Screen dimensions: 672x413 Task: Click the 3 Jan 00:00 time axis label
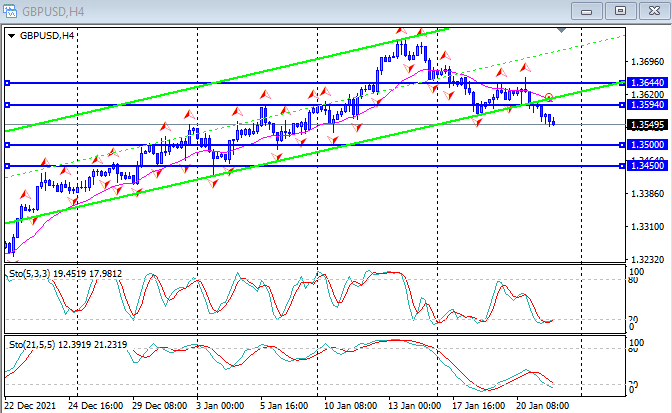[220, 405]
